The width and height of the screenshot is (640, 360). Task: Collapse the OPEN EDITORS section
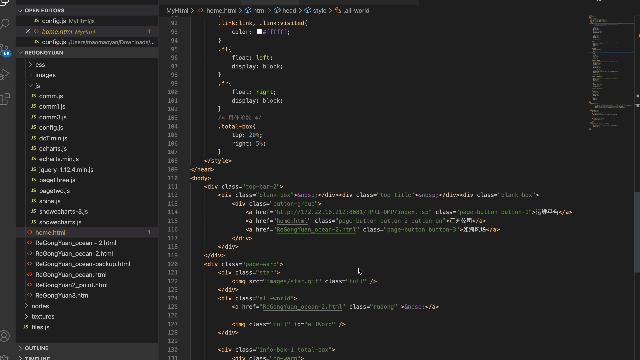pos(87,10)
